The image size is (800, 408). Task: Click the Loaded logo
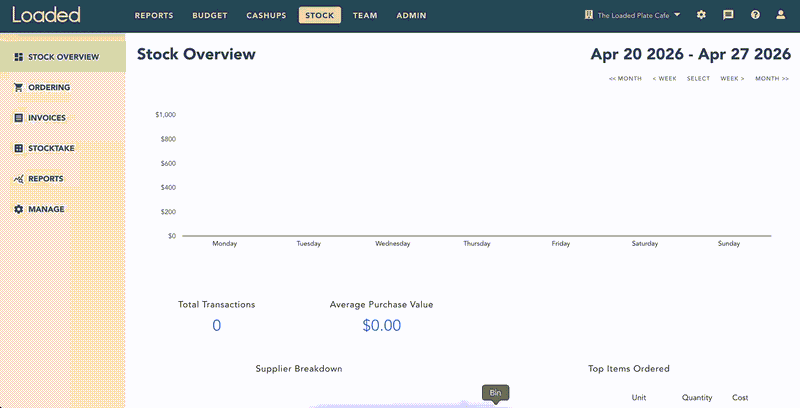[46, 15]
